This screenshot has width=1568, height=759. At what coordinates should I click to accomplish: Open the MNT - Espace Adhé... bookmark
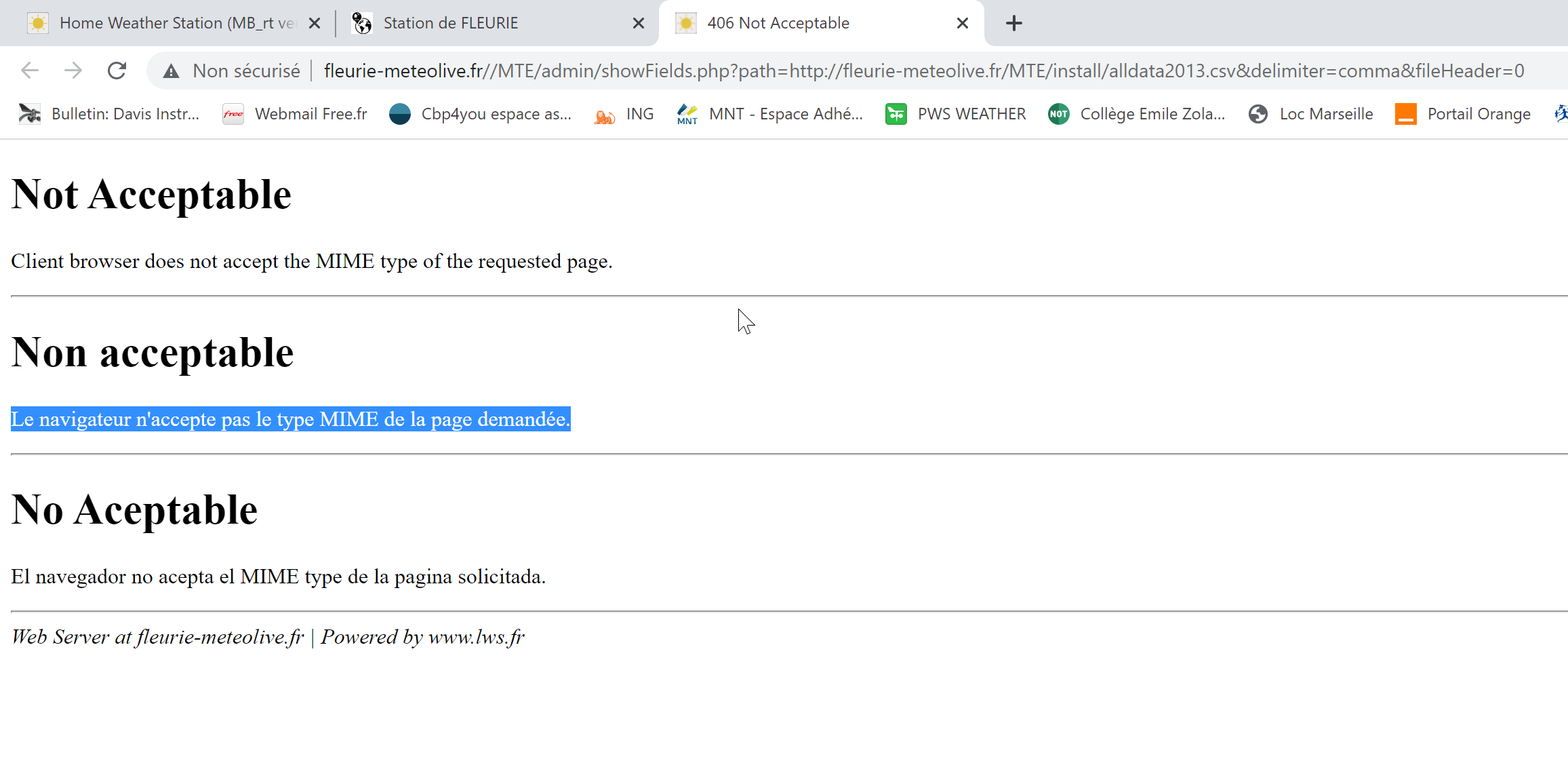click(770, 114)
